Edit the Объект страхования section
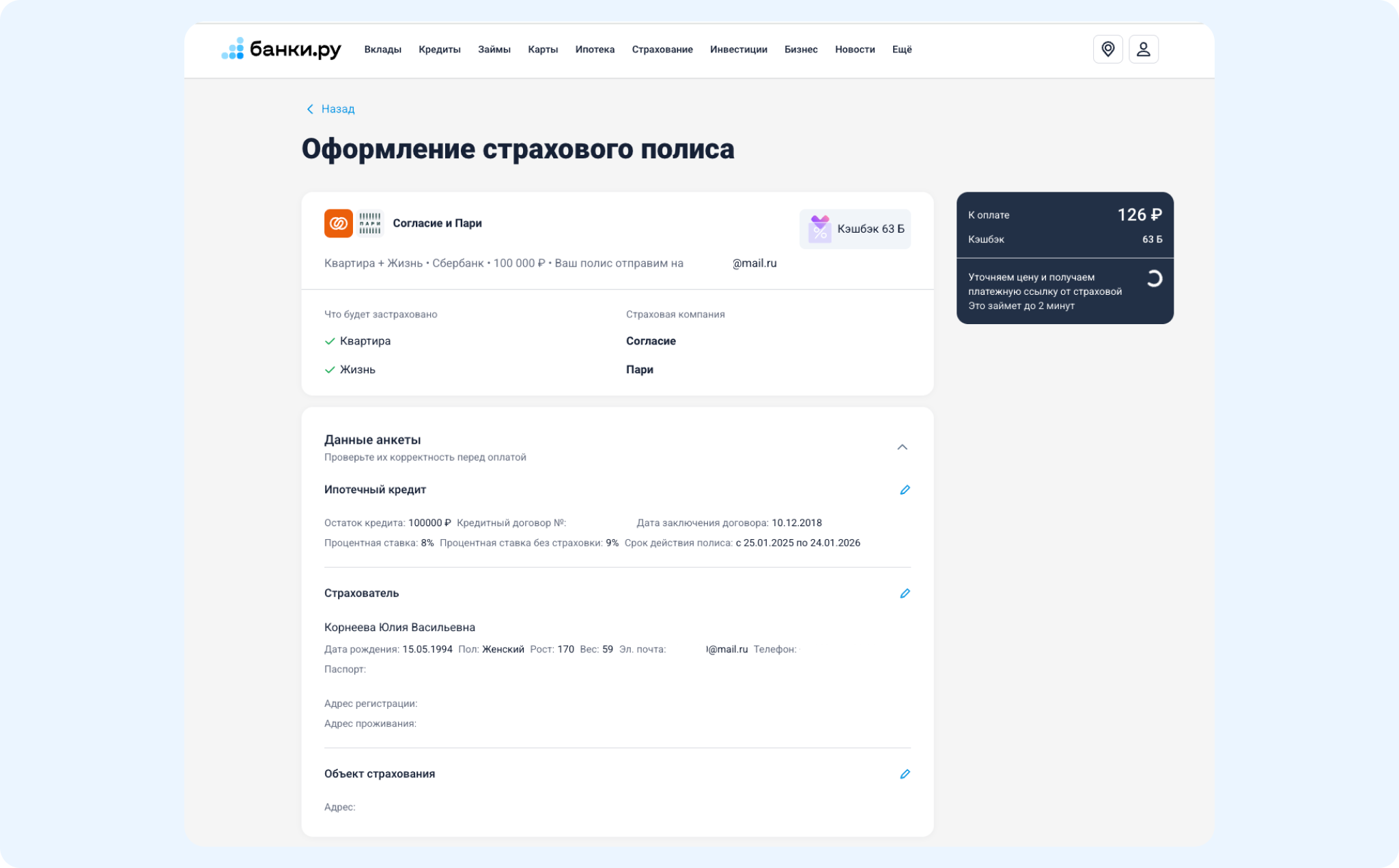1399x868 pixels. click(905, 774)
